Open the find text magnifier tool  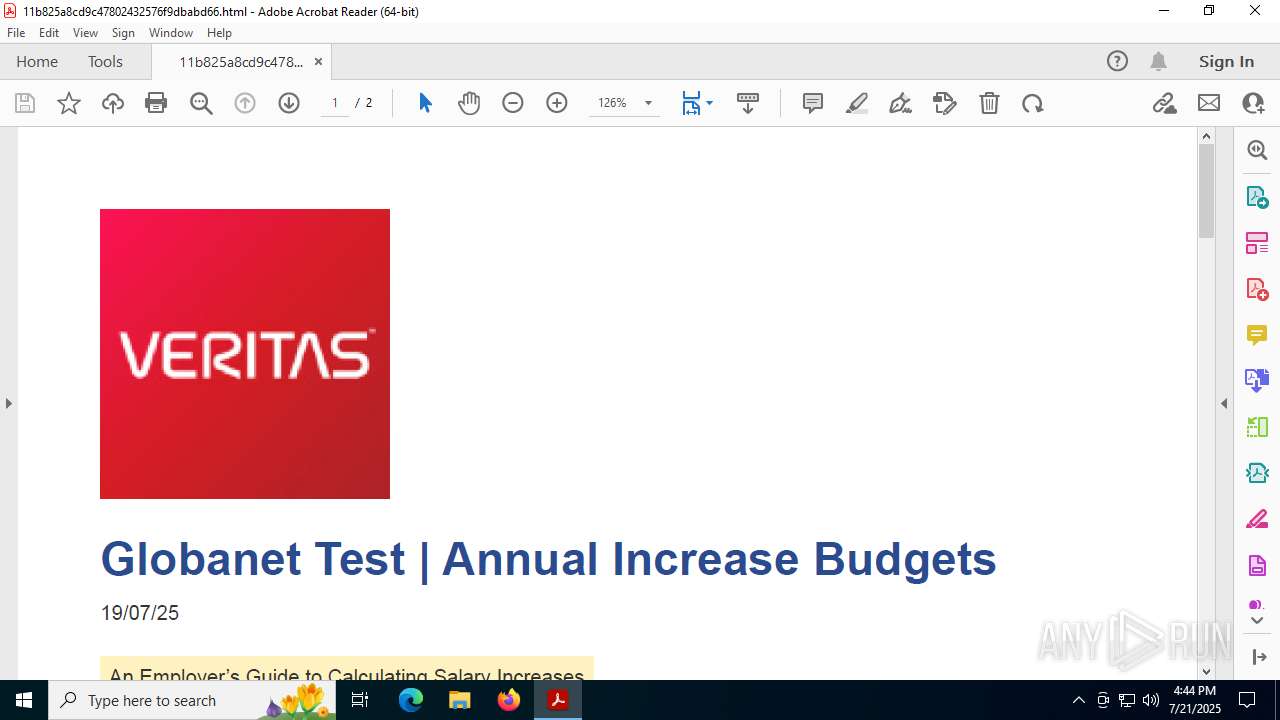pyautogui.click(x=201, y=103)
